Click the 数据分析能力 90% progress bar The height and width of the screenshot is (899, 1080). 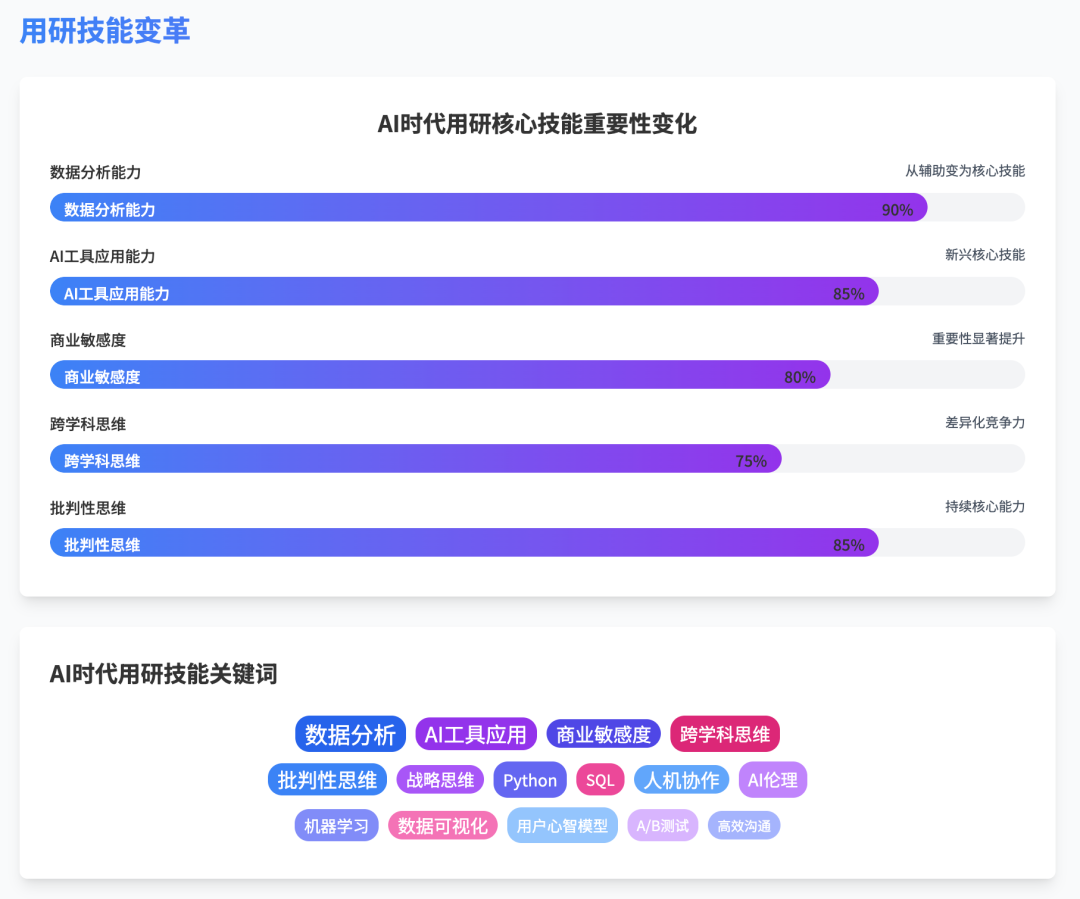[x=489, y=208]
